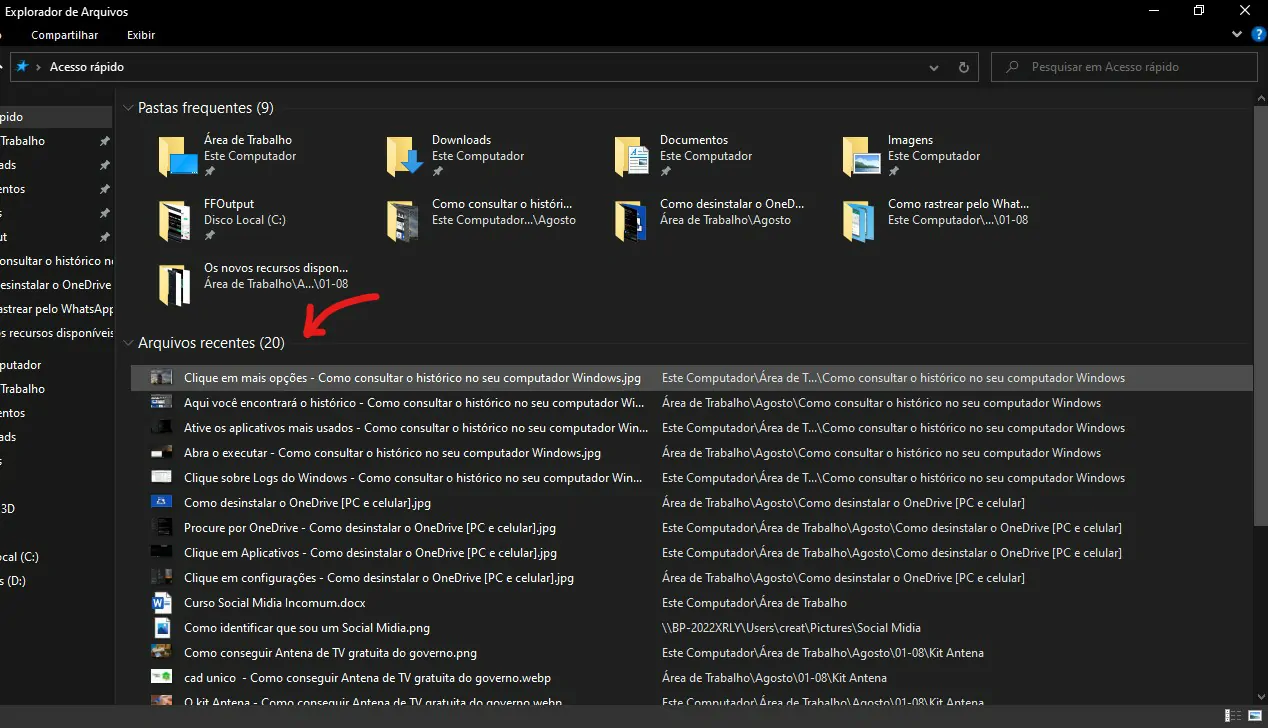The height and width of the screenshot is (728, 1268).
Task: Select the Local (C:) drive in navigation pane
Action: (x=20, y=557)
